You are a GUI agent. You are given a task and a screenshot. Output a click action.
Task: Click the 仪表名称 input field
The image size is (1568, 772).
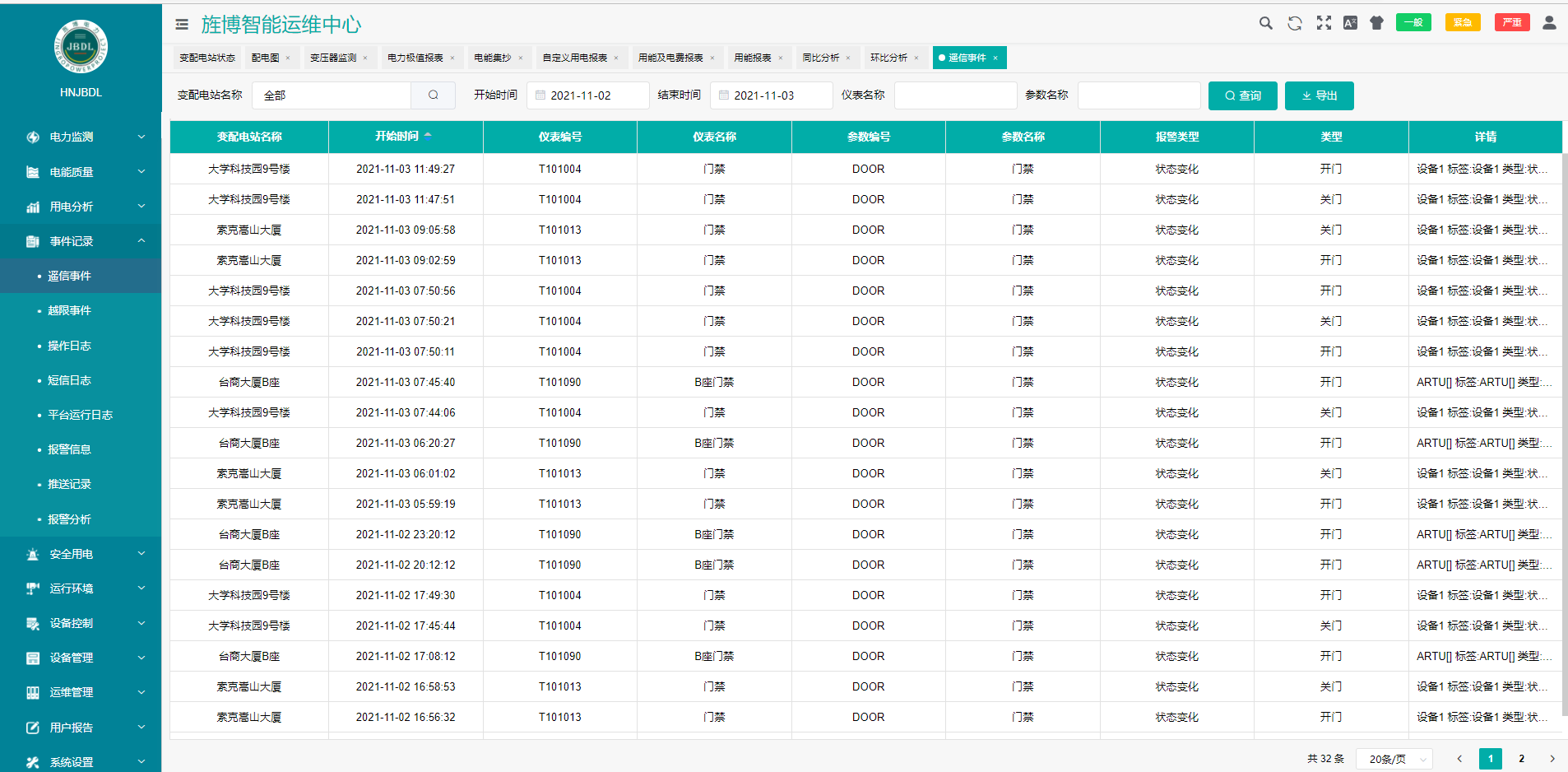(955, 95)
